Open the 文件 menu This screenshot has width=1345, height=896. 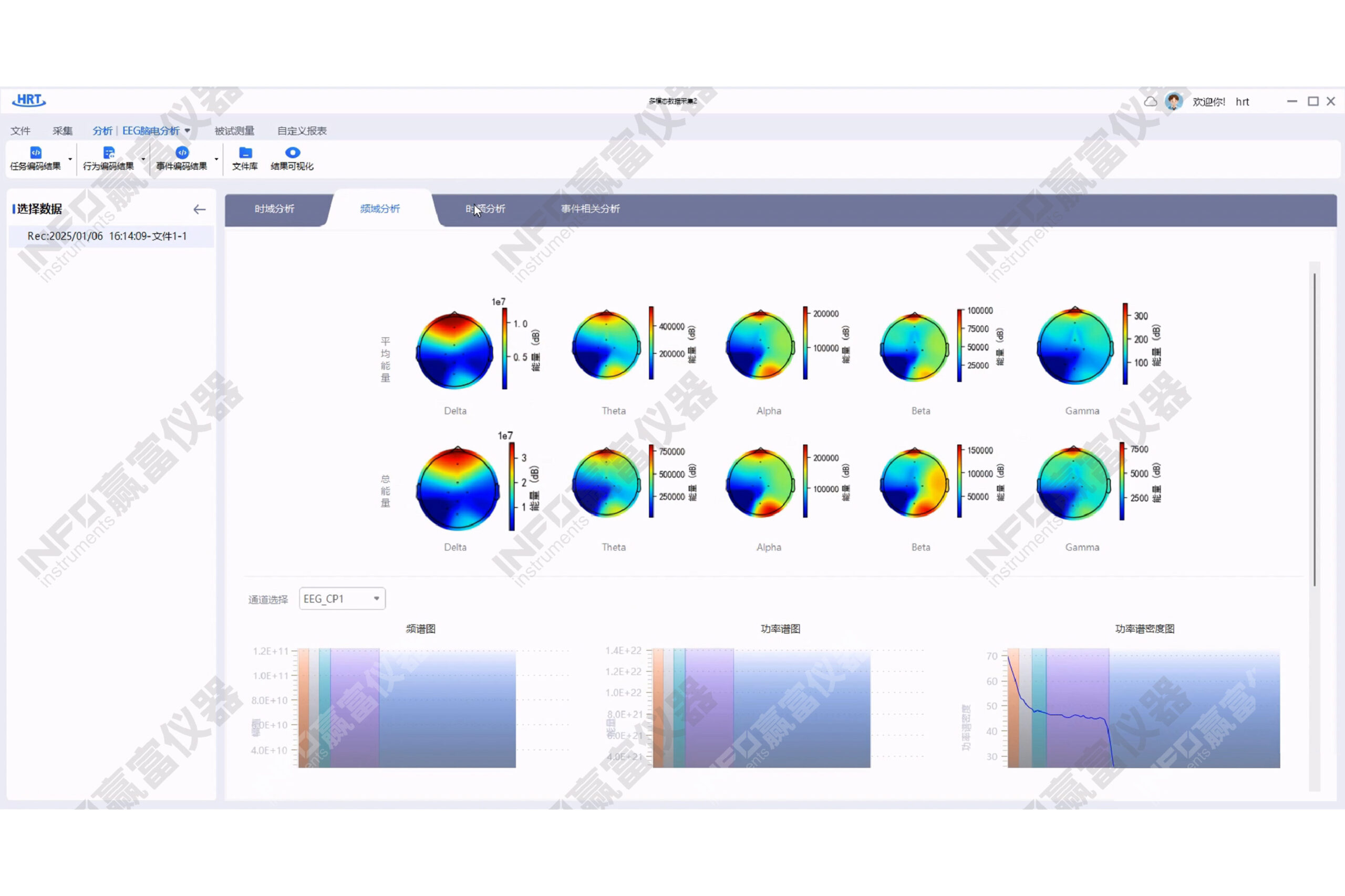20,131
